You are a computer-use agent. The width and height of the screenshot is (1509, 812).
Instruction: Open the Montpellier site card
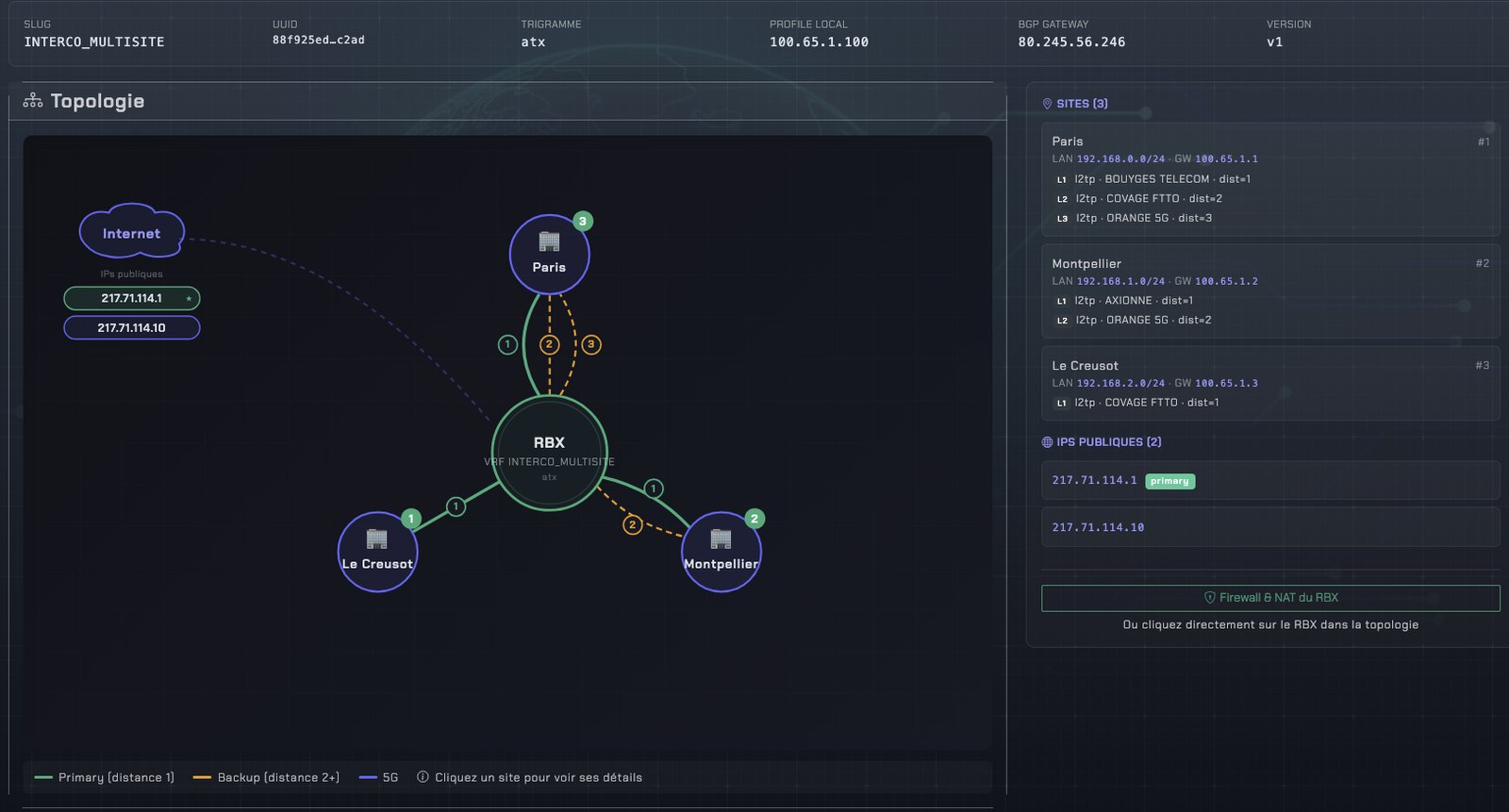1270,291
